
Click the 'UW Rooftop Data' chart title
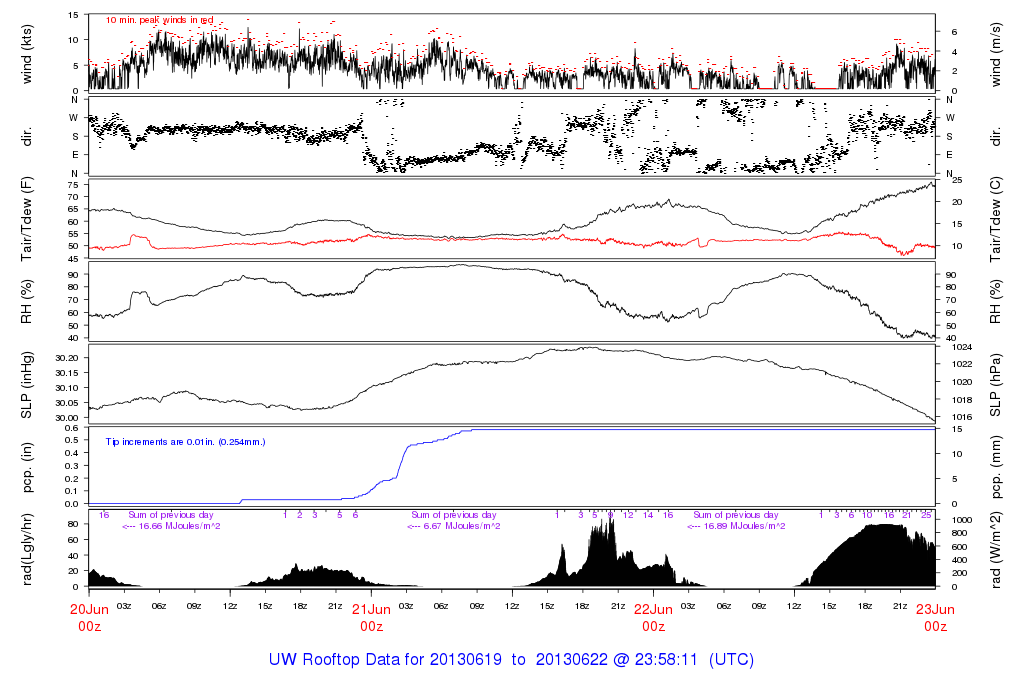[511, 660]
